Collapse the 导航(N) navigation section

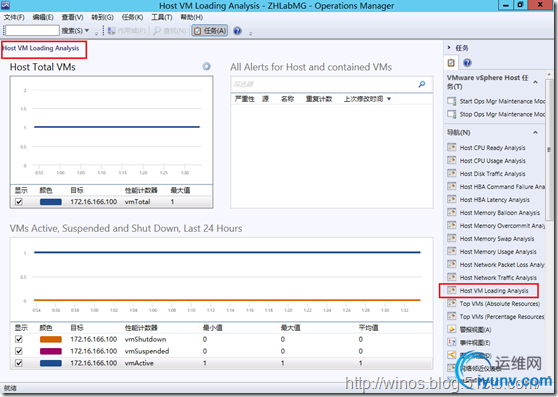tap(535, 132)
